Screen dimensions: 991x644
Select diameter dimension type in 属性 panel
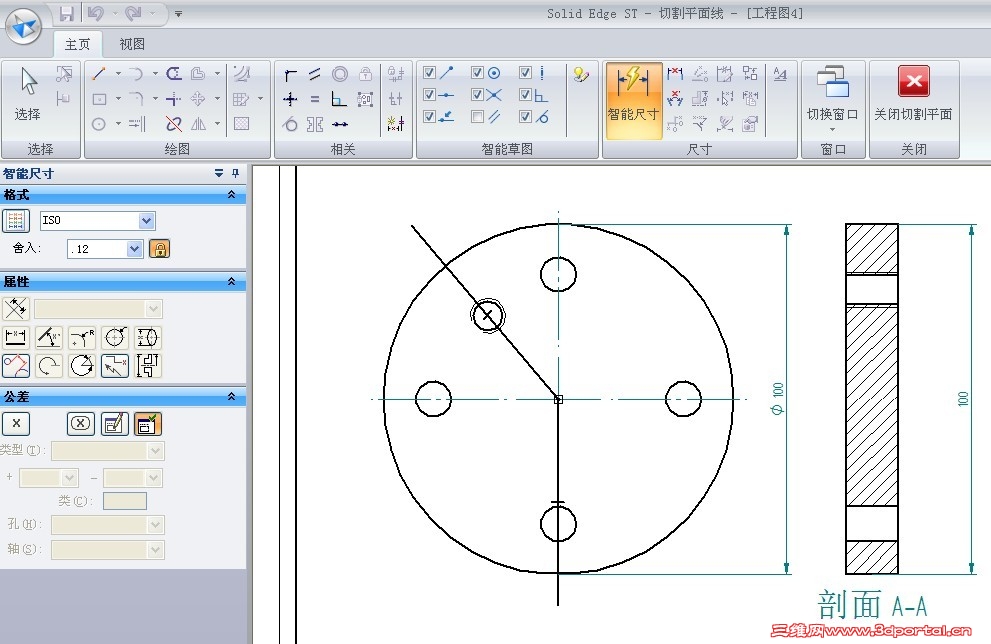coord(114,337)
